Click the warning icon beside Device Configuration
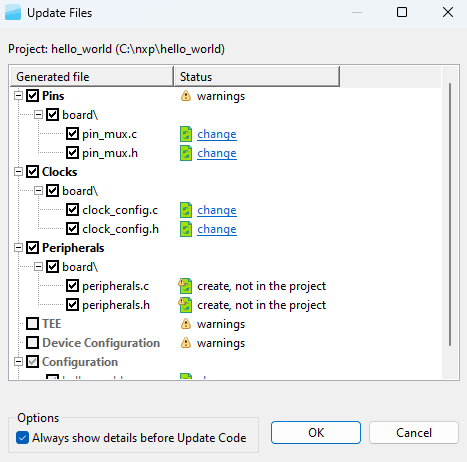 pos(186,343)
